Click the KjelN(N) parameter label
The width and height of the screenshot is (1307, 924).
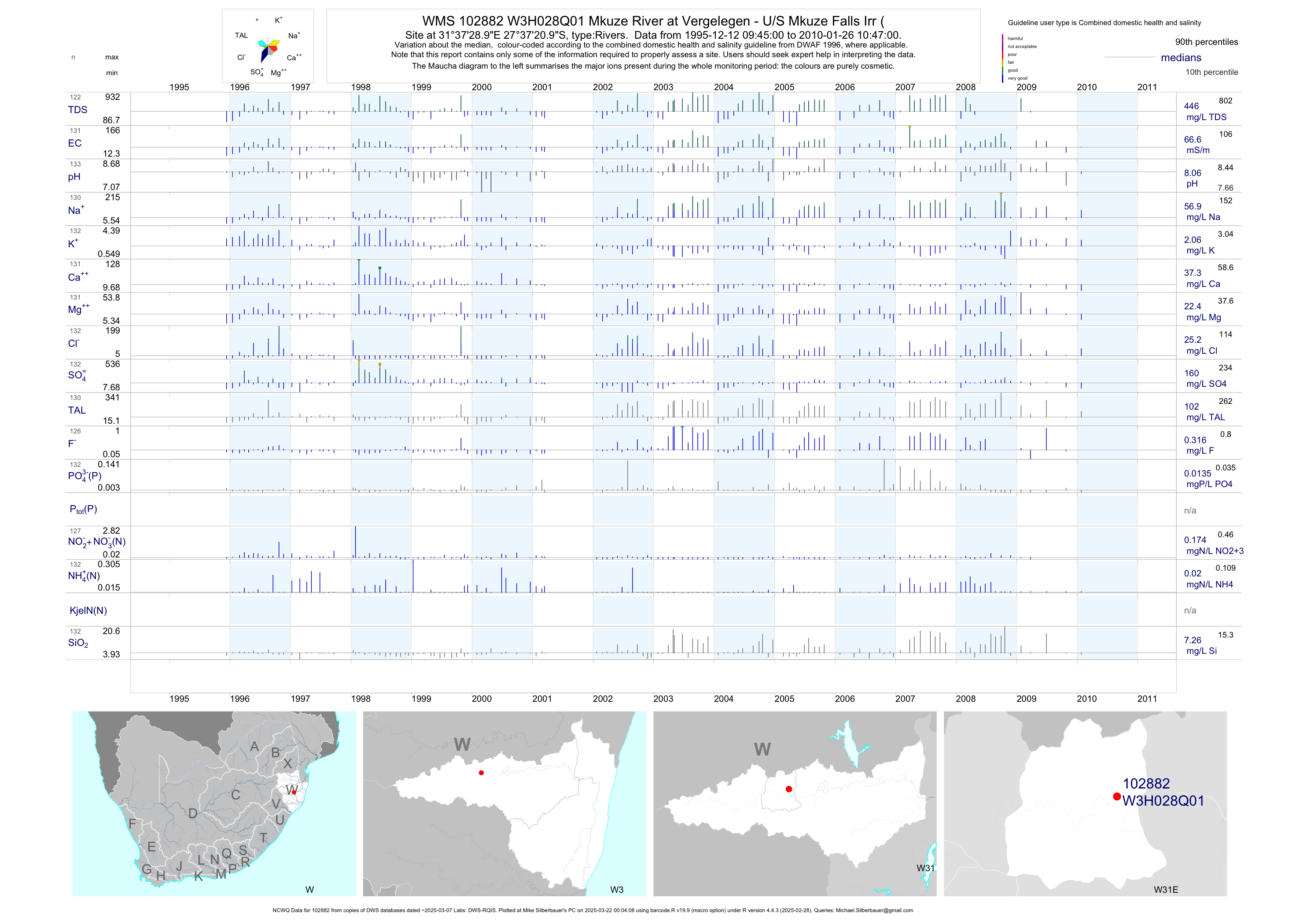pos(88,611)
